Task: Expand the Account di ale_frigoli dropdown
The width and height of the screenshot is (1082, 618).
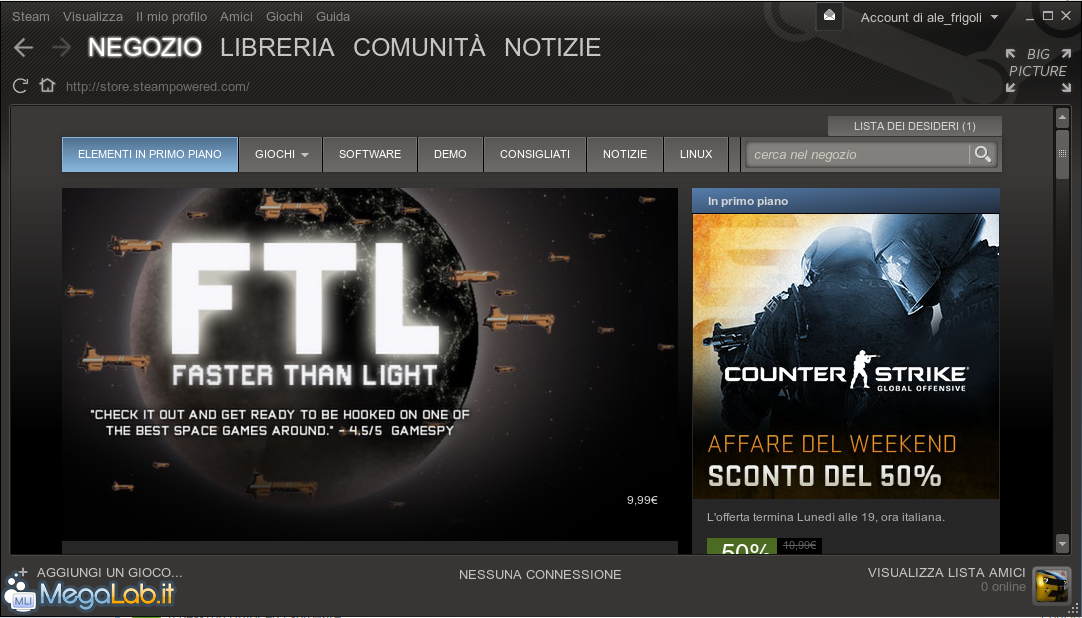Action: [x=929, y=18]
